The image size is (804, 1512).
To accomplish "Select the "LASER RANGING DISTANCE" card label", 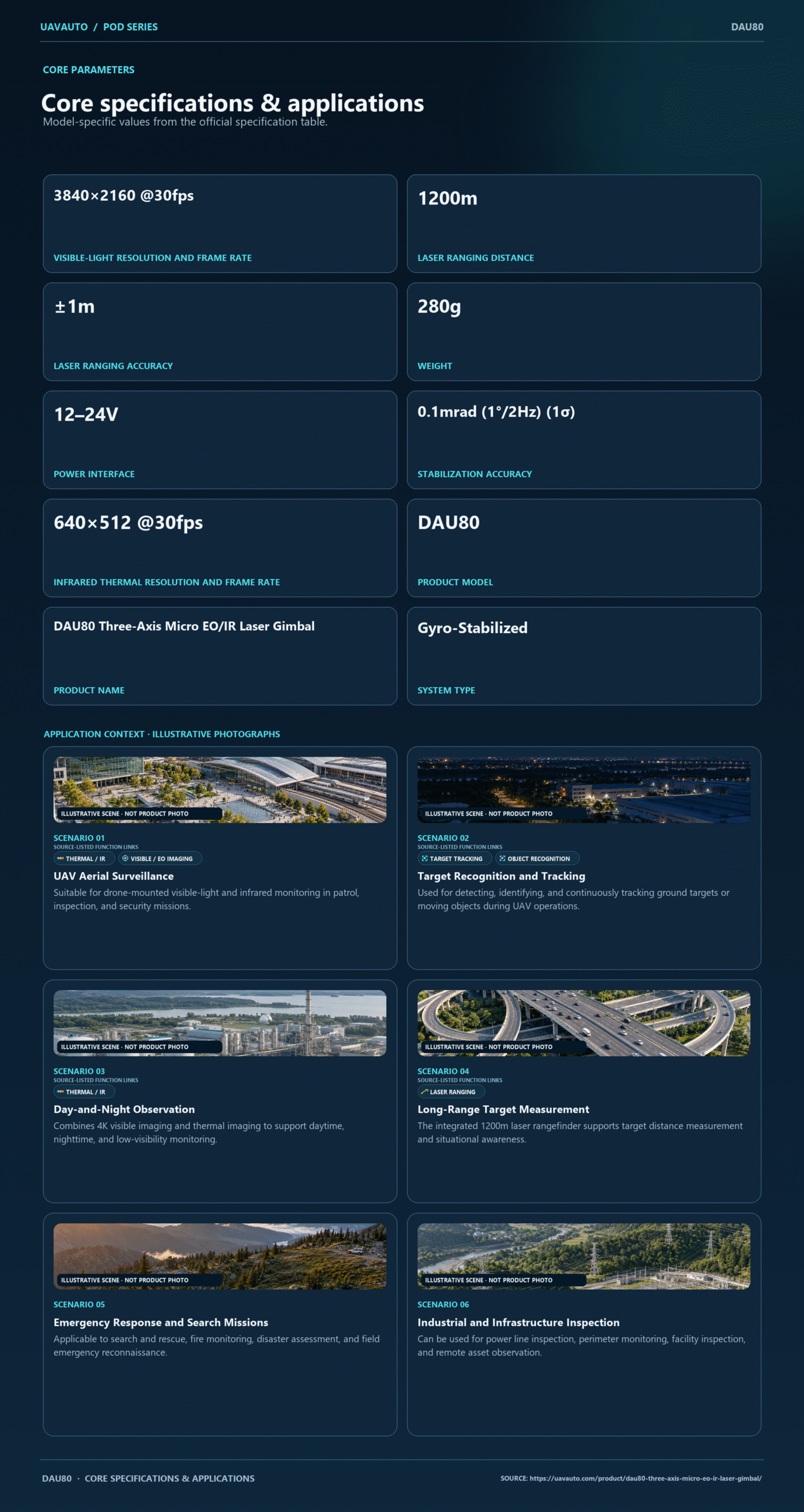I will [476, 258].
